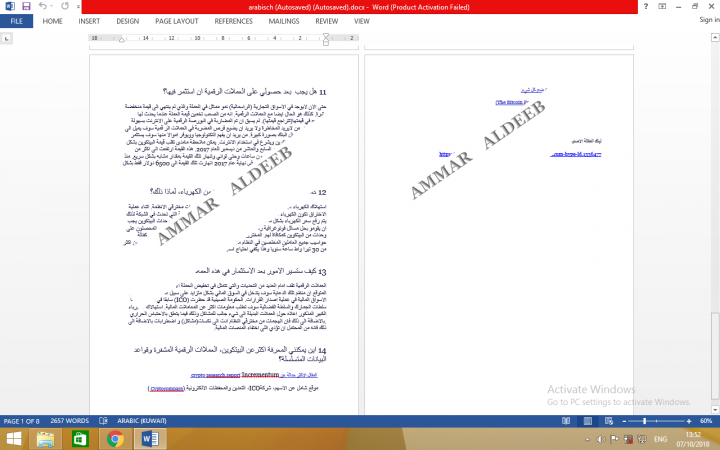Switch to the REFERENCES tab
The width and height of the screenshot is (720, 450).
pos(233,21)
